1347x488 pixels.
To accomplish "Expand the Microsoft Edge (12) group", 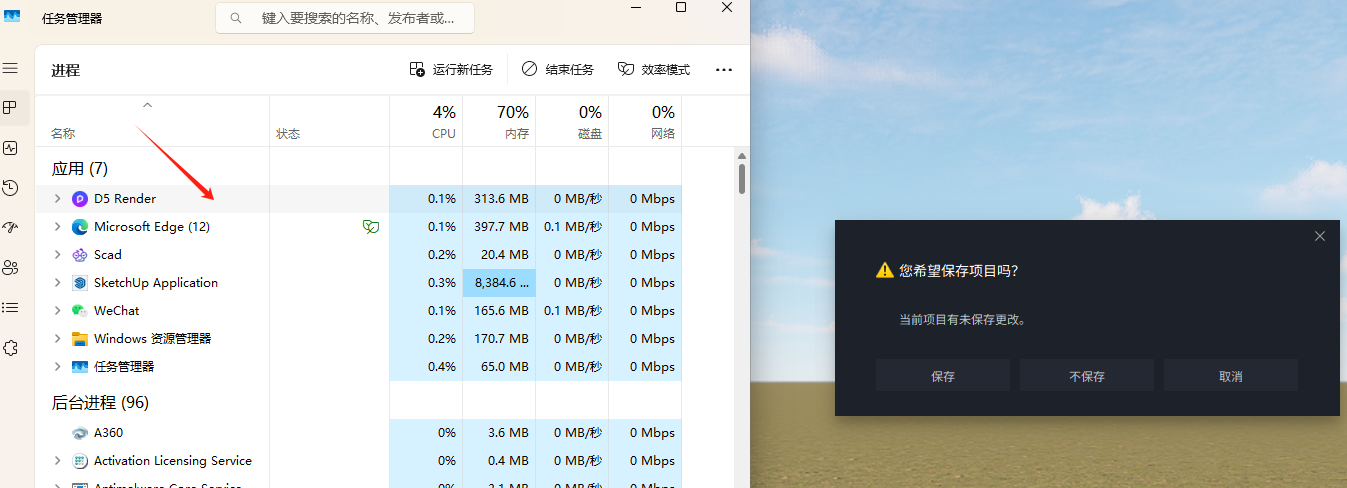I will click(57, 227).
